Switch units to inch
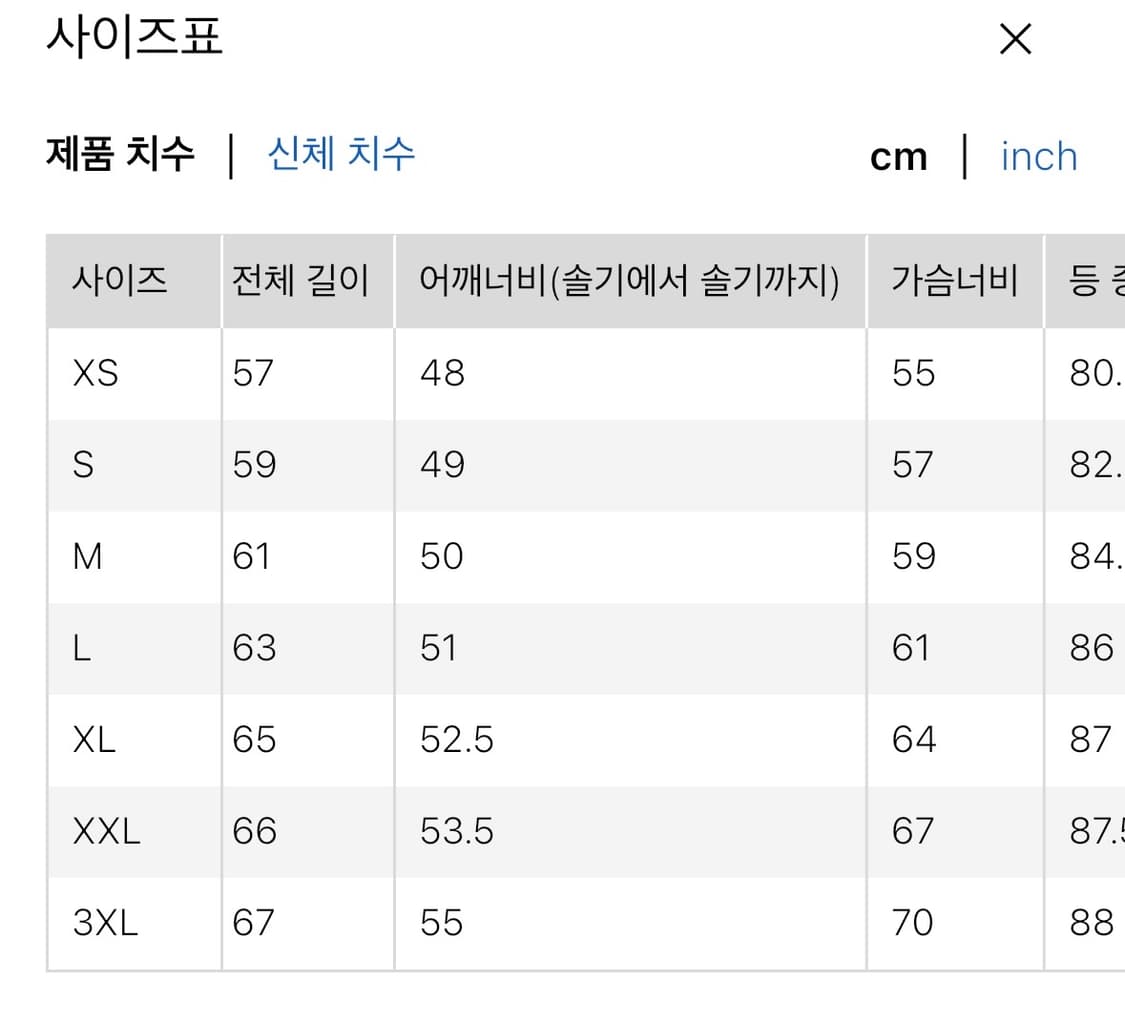Screen dimensions: 1125x1024 point(1038,156)
